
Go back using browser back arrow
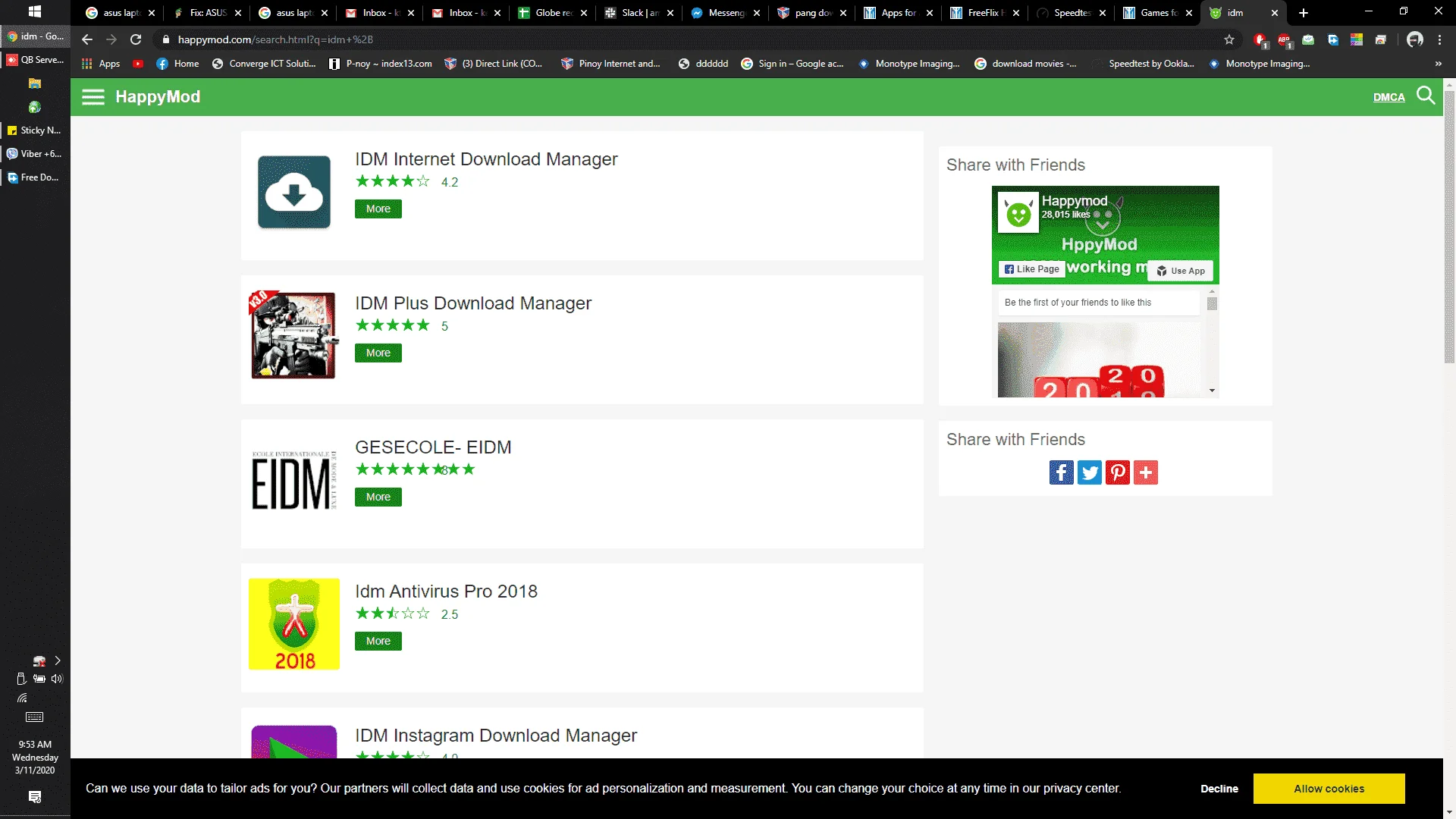tap(87, 39)
